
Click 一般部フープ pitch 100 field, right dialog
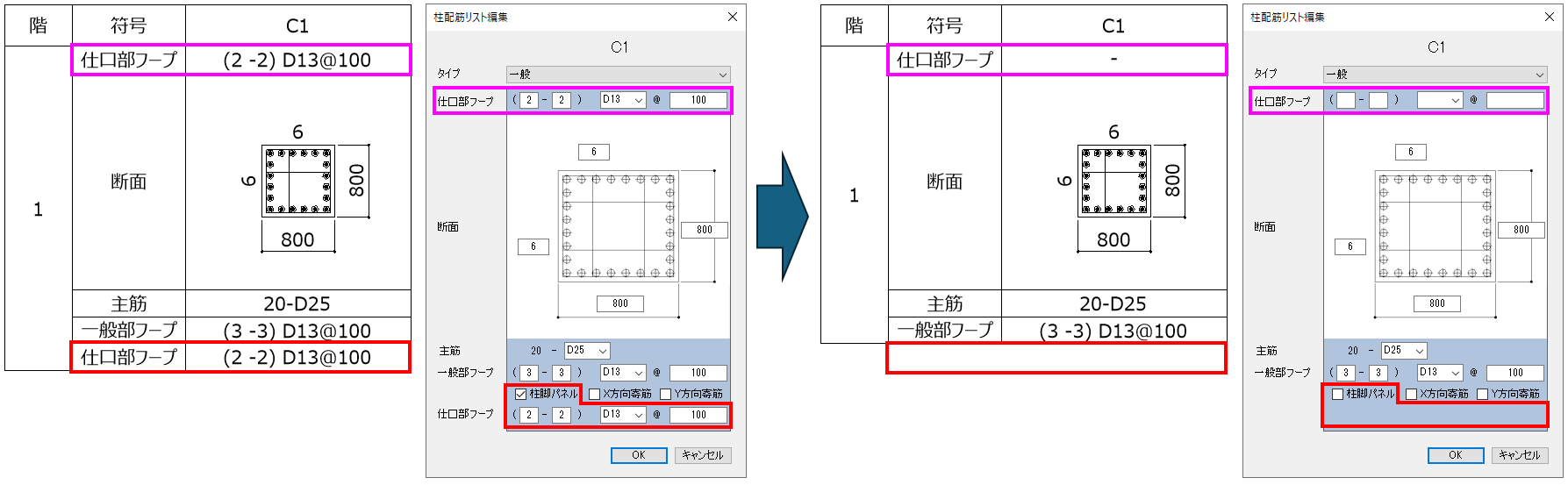click(x=1515, y=373)
